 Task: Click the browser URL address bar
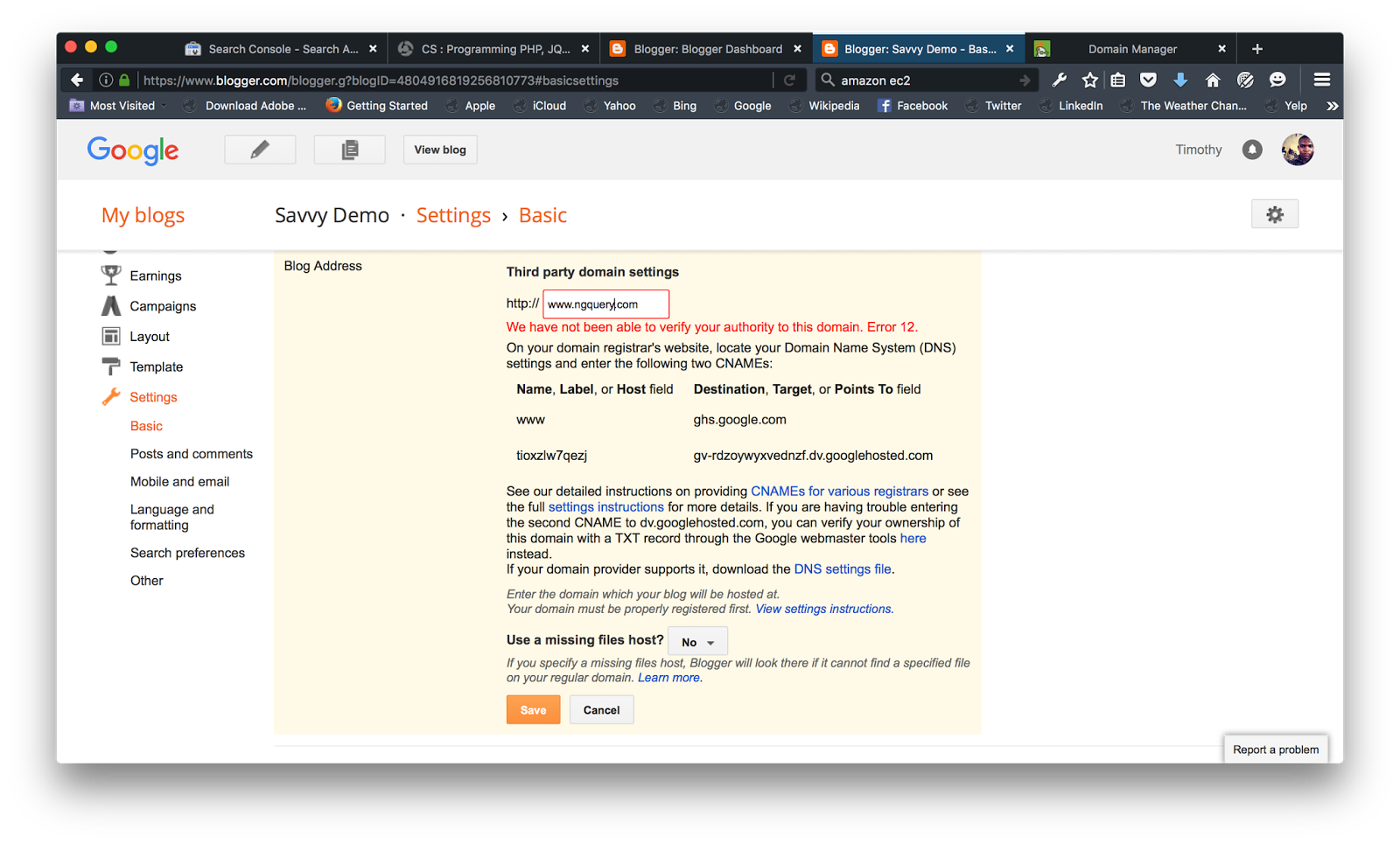tap(455, 80)
